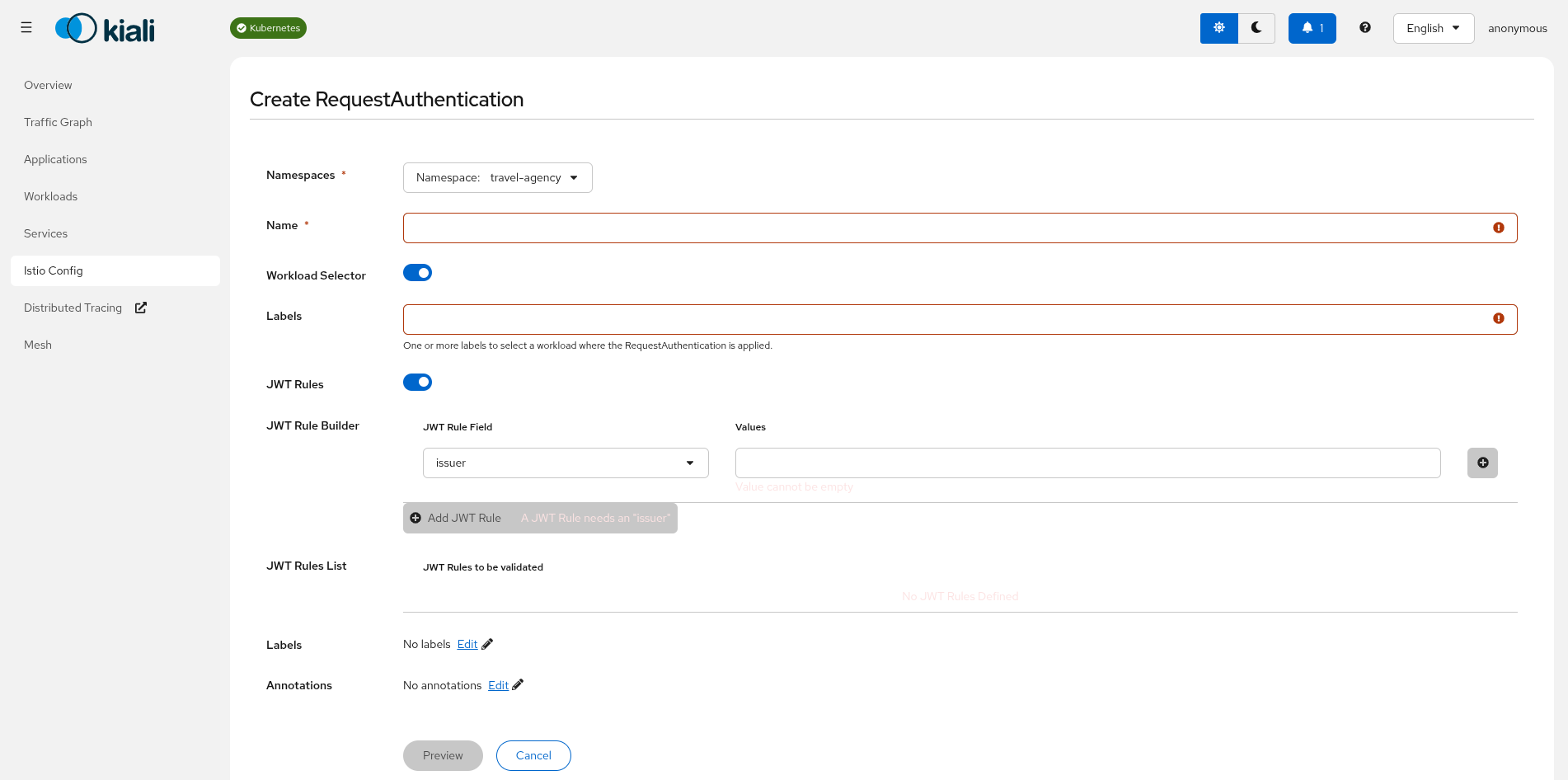Open the English language dropdown

point(1433,27)
